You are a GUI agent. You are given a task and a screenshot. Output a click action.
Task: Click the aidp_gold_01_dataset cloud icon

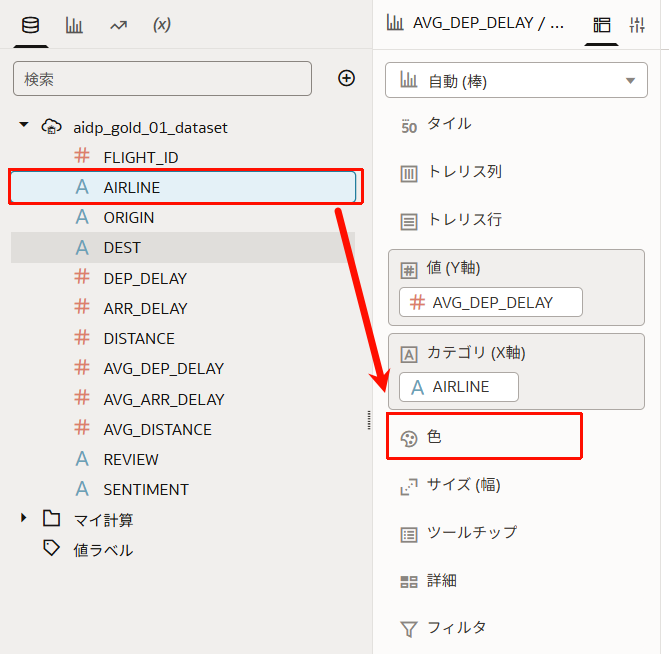pos(51,126)
